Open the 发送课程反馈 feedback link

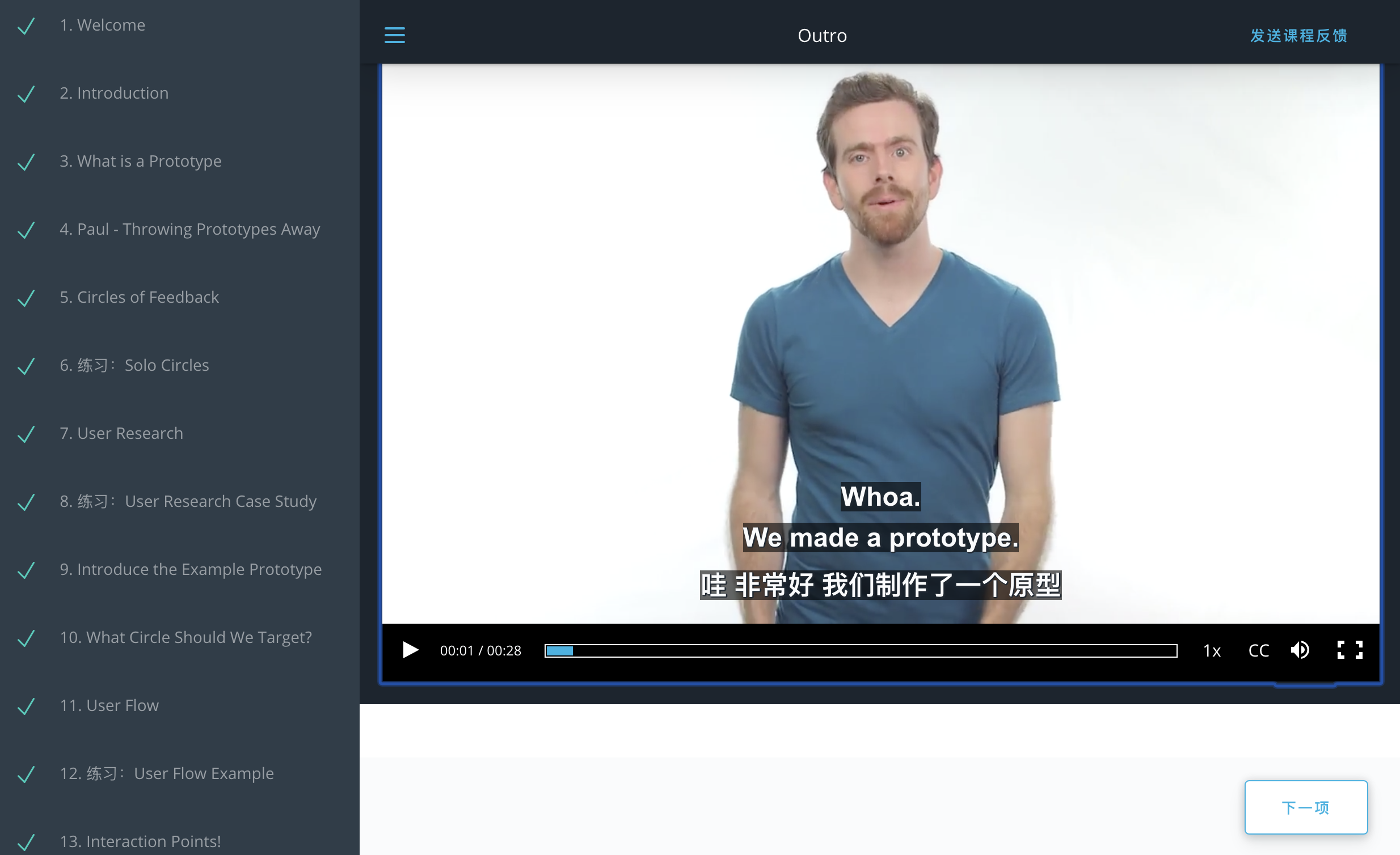coord(1298,36)
